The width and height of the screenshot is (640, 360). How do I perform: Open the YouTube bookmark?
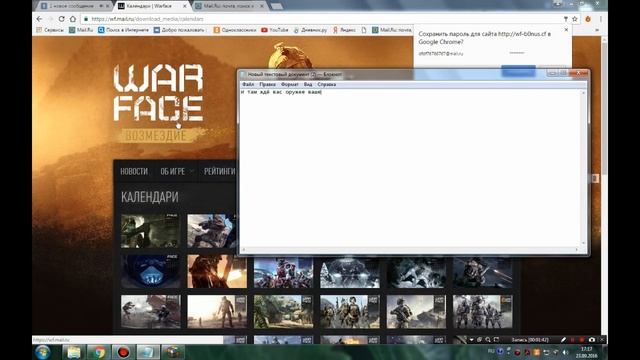click(x=275, y=30)
